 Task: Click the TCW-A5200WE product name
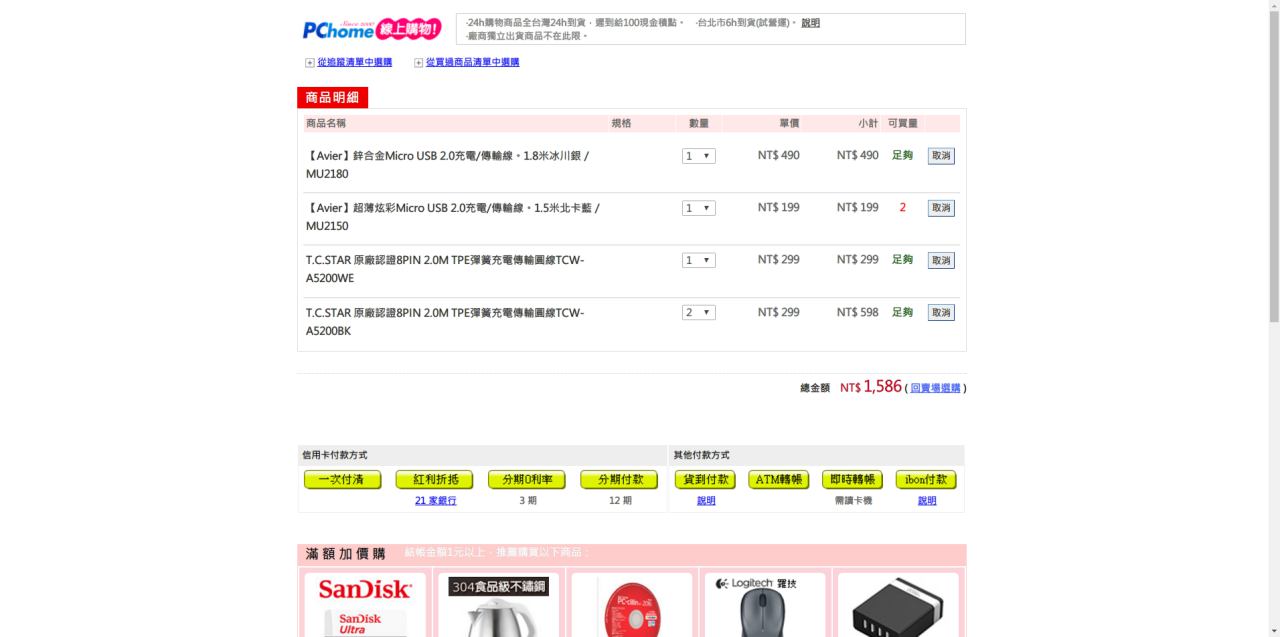click(445, 269)
